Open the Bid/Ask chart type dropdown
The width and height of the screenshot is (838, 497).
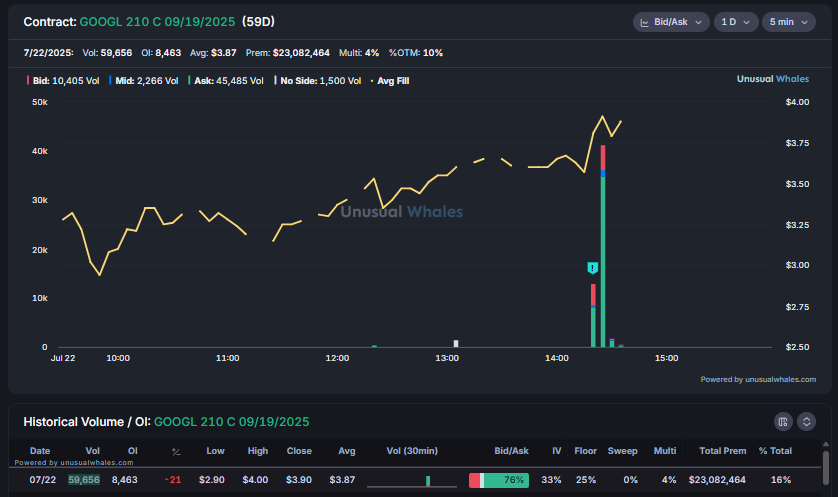point(671,22)
